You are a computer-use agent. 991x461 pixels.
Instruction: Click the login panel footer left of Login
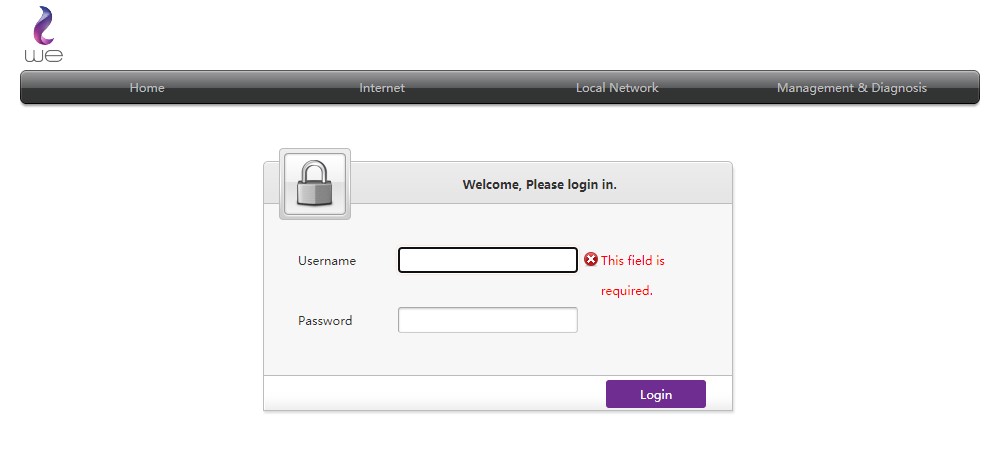point(430,394)
